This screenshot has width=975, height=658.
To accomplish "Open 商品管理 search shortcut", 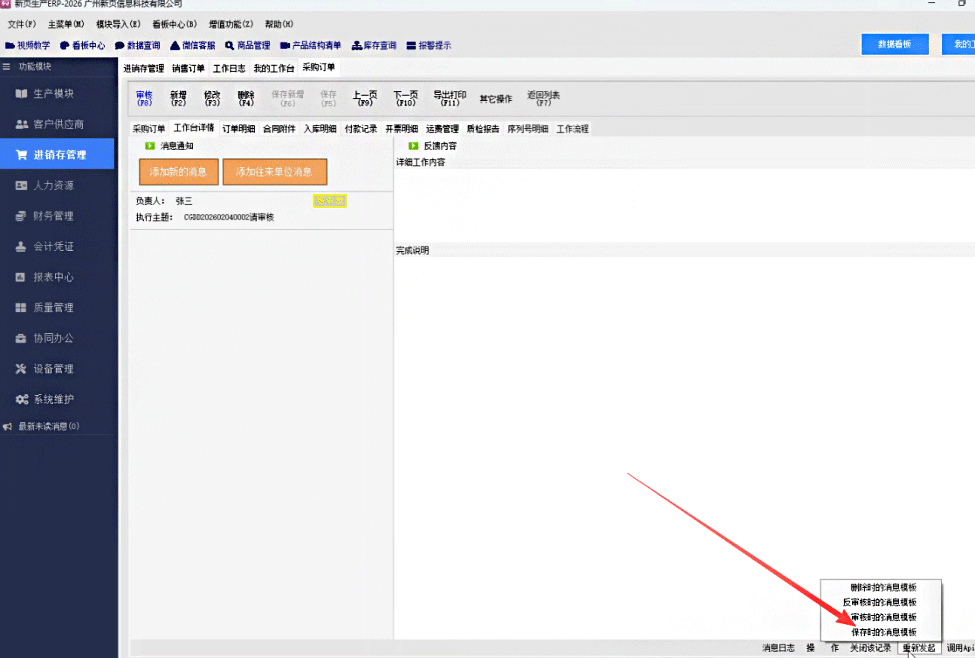I will (x=247, y=45).
